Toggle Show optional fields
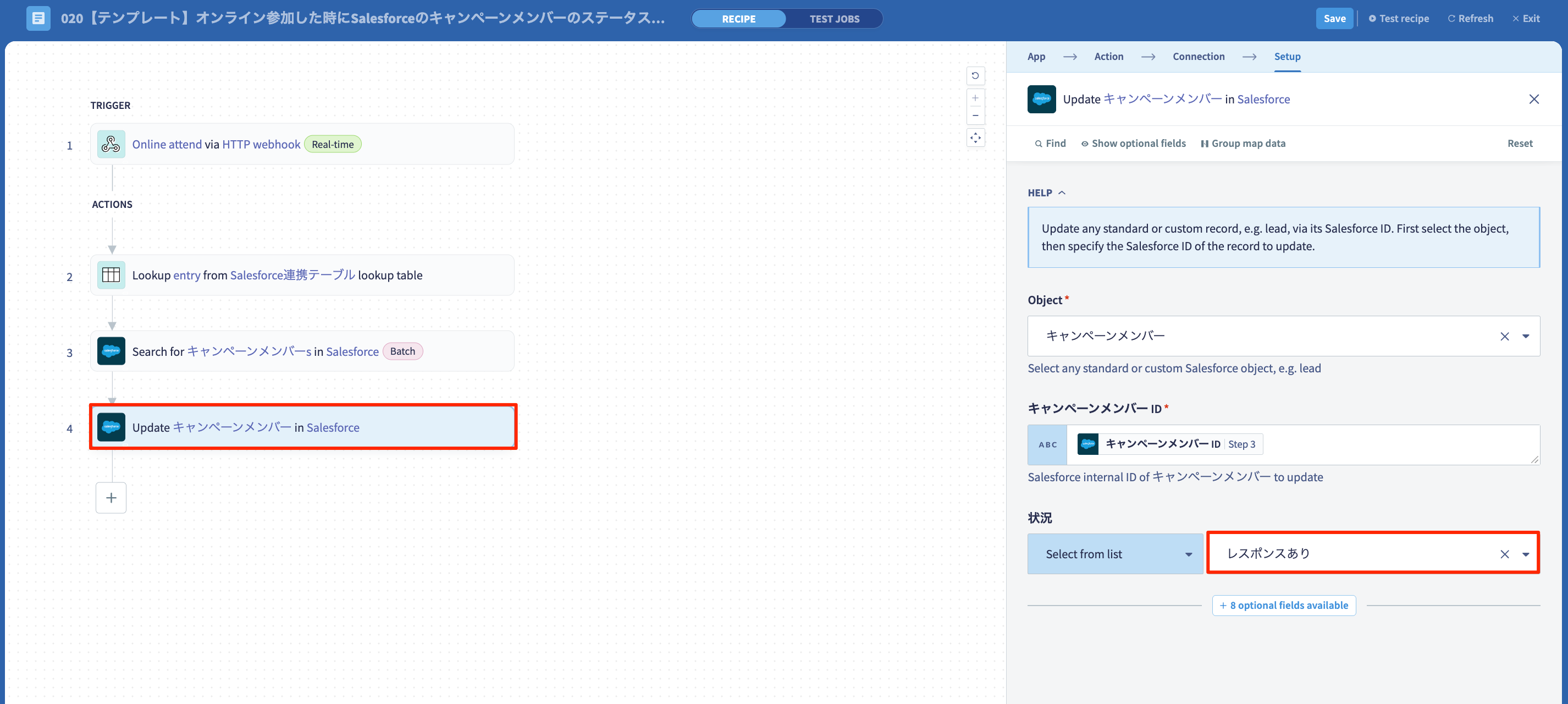The height and width of the screenshot is (704, 1568). tap(1134, 144)
